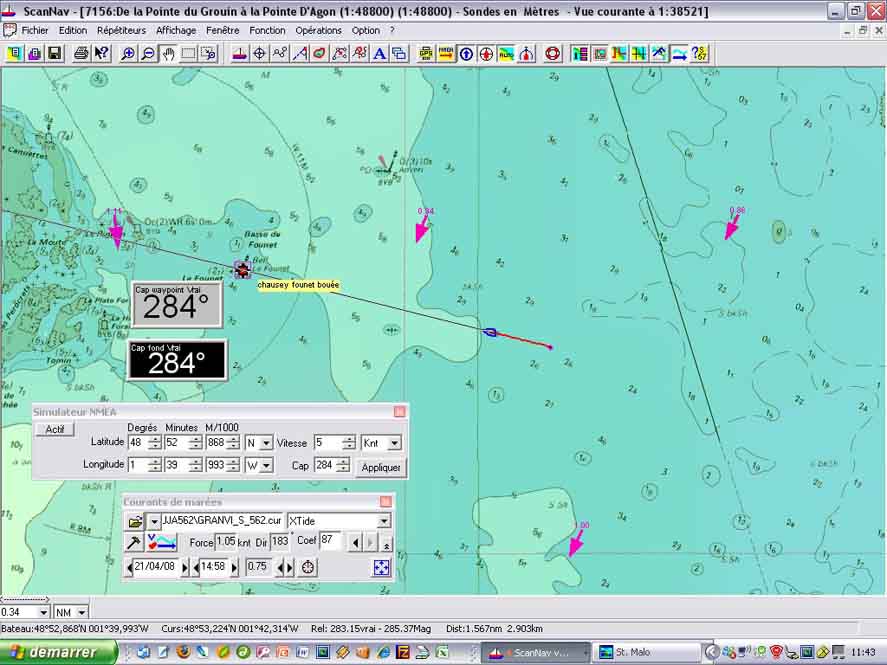887x665 pixels.
Task: Click the context help arrow-question icon
Action: coord(102,54)
